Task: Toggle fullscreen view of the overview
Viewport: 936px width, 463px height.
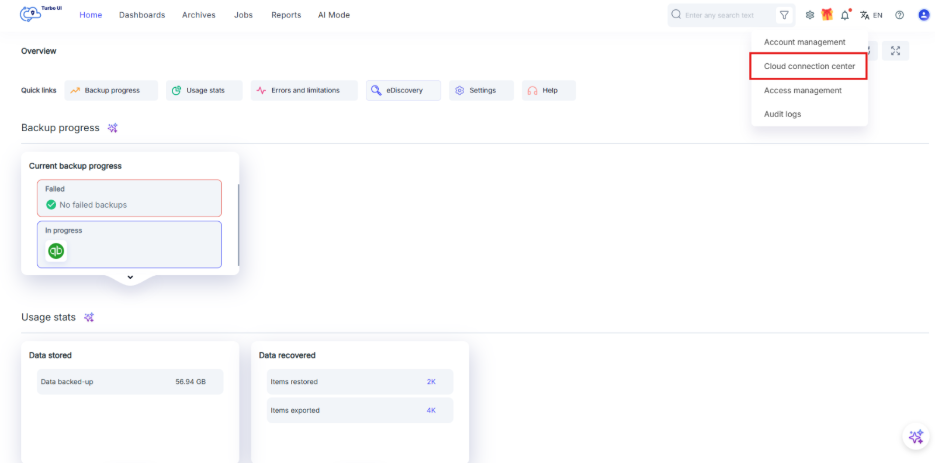Action: (895, 51)
